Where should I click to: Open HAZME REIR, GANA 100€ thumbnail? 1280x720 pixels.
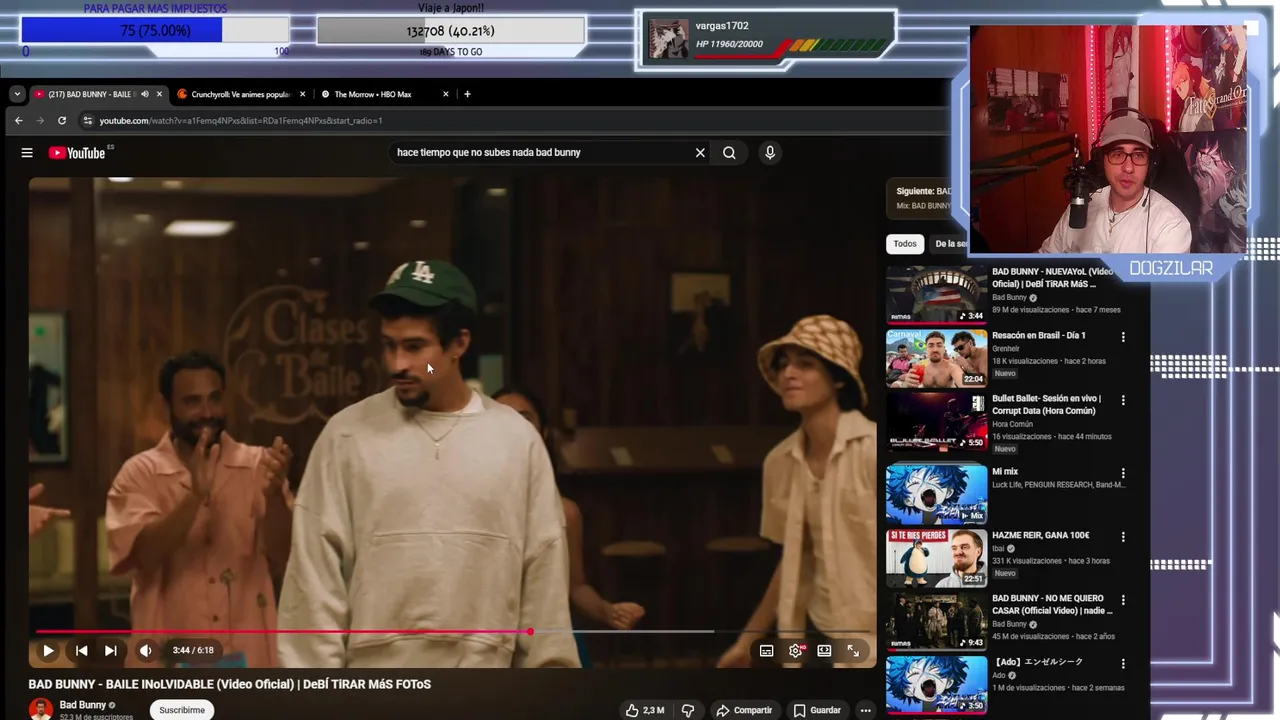[x=936, y=558]
